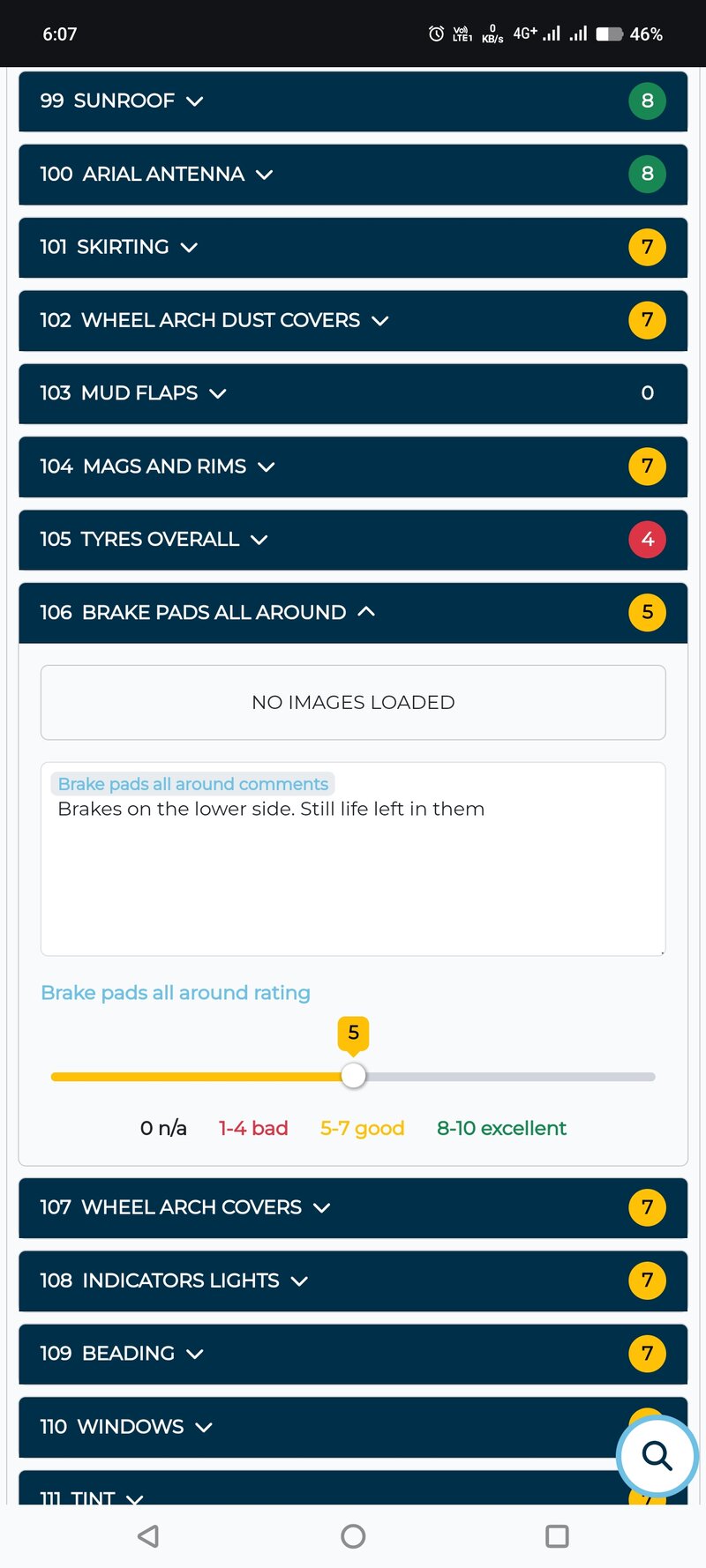Screen dimensions: 706x1568
Task: Tap the Android back navigation icon
Action: coord(148,1536)
